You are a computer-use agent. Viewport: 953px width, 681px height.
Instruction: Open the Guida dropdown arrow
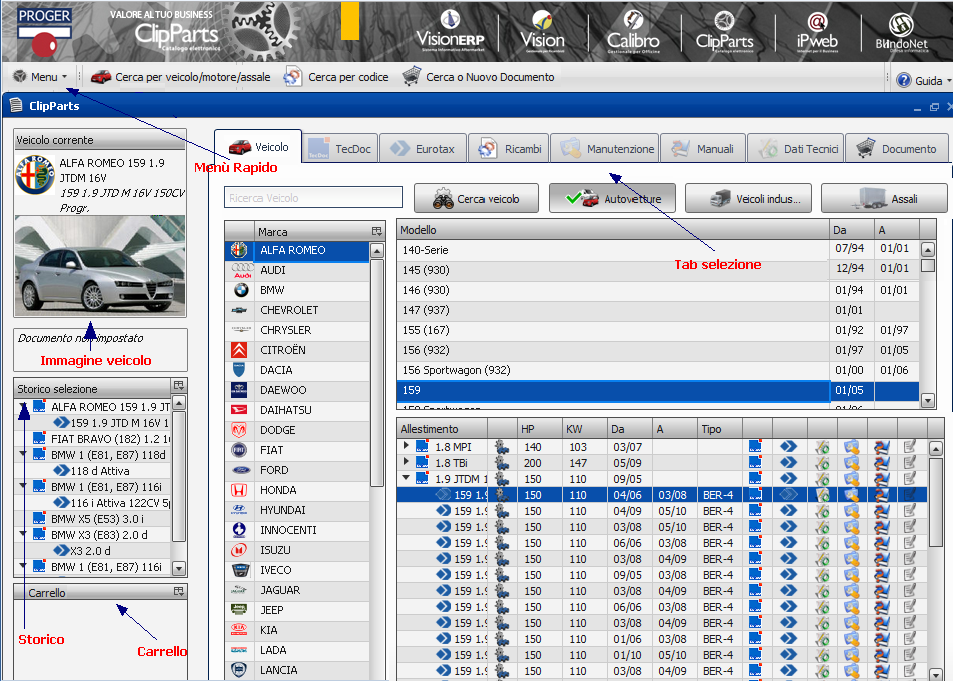click(948, 81)
